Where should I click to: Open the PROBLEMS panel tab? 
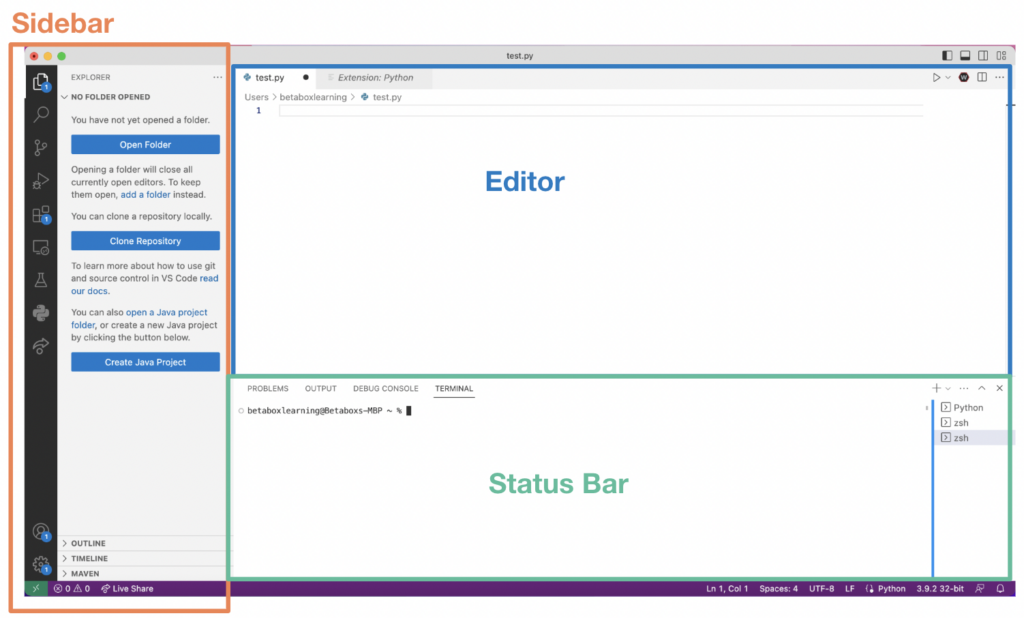click(267, 388)
